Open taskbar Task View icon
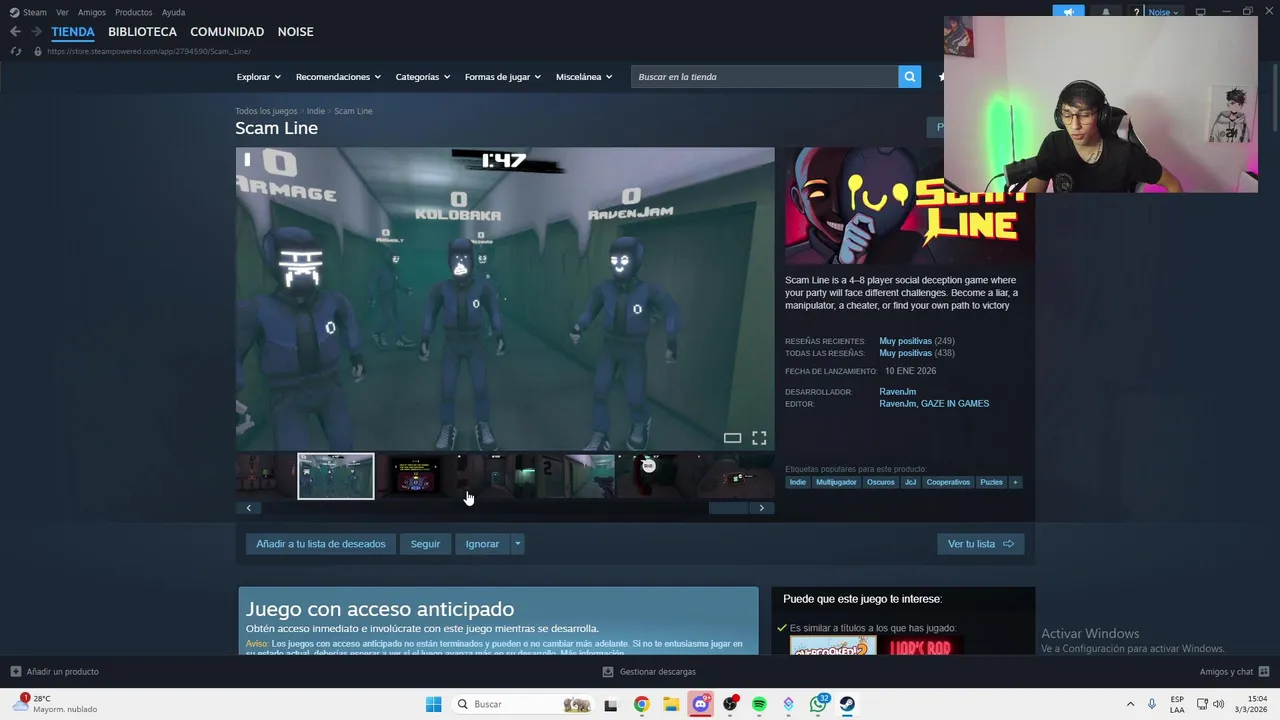The image size is (1280, 720). 610,704
